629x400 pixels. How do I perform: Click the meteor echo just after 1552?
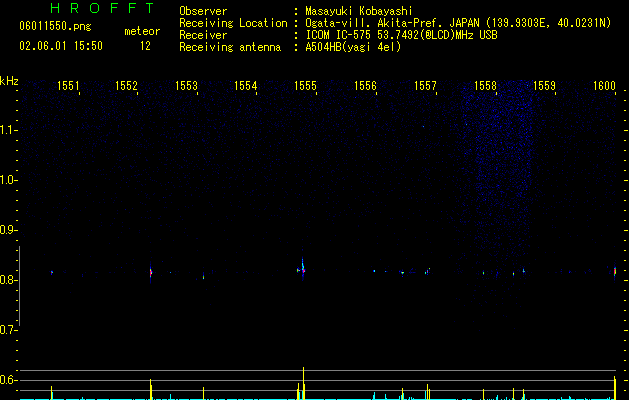(151, 273)
